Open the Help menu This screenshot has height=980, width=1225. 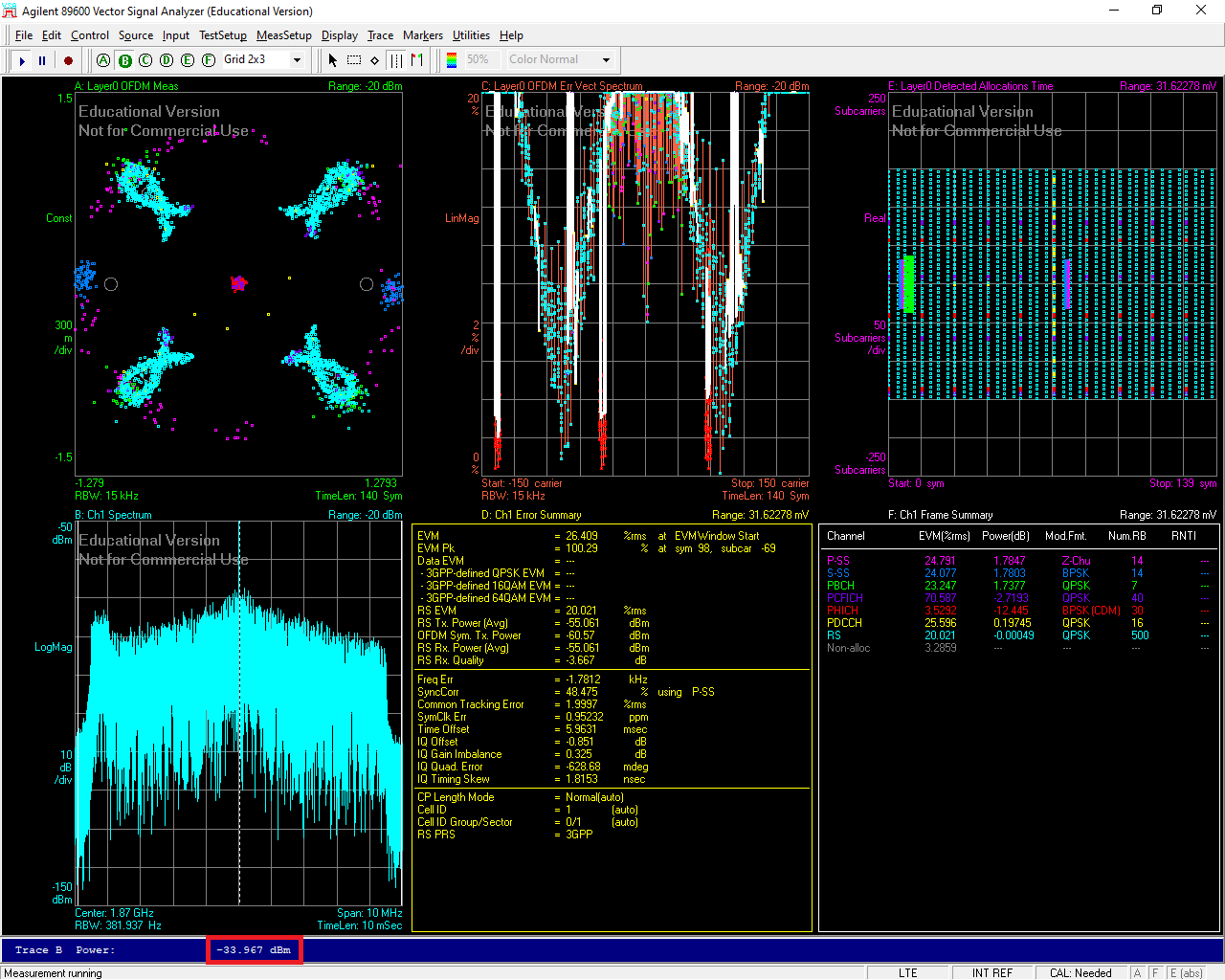tap(512, 35)
